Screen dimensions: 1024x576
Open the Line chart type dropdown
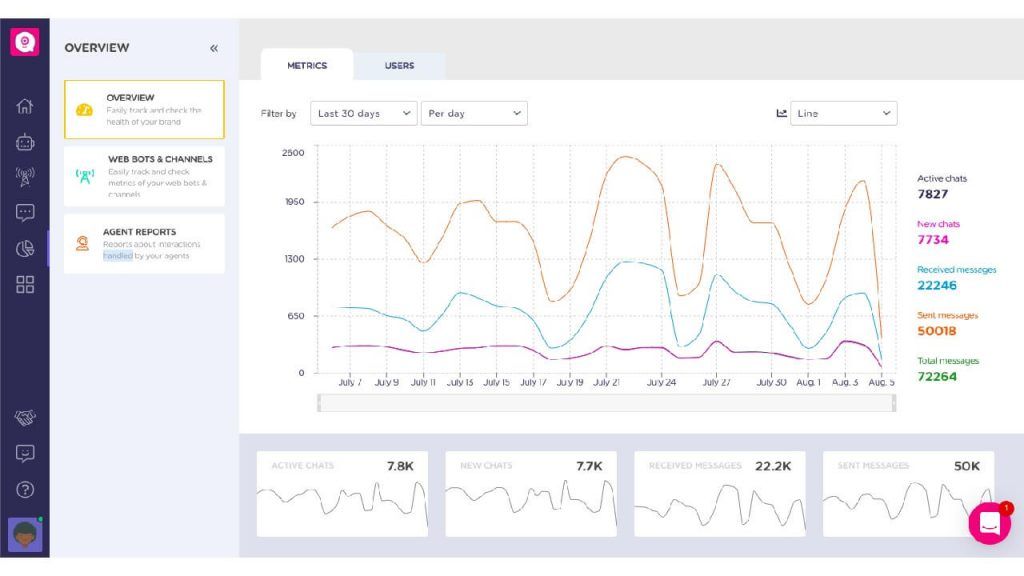coord(844,114)
